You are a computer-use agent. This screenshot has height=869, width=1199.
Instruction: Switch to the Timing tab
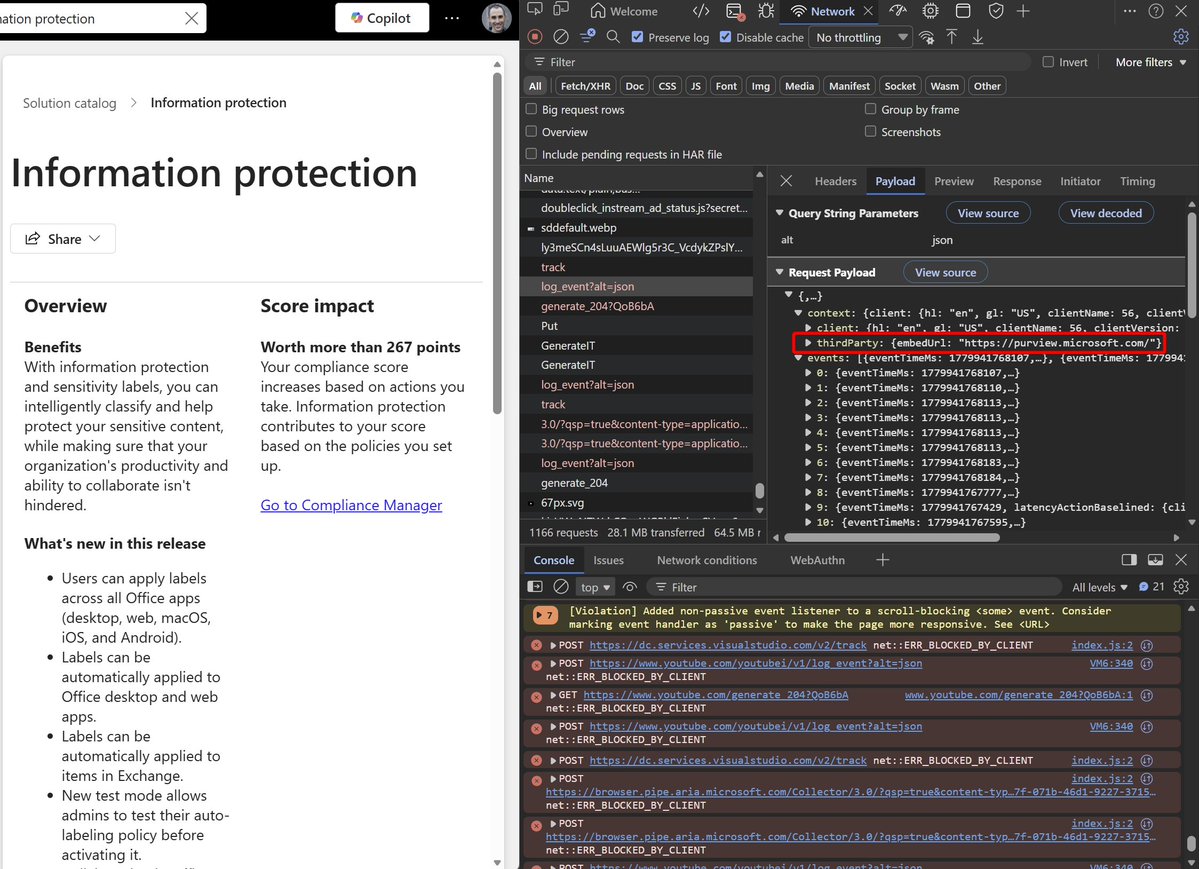[x=1137, y=181]
